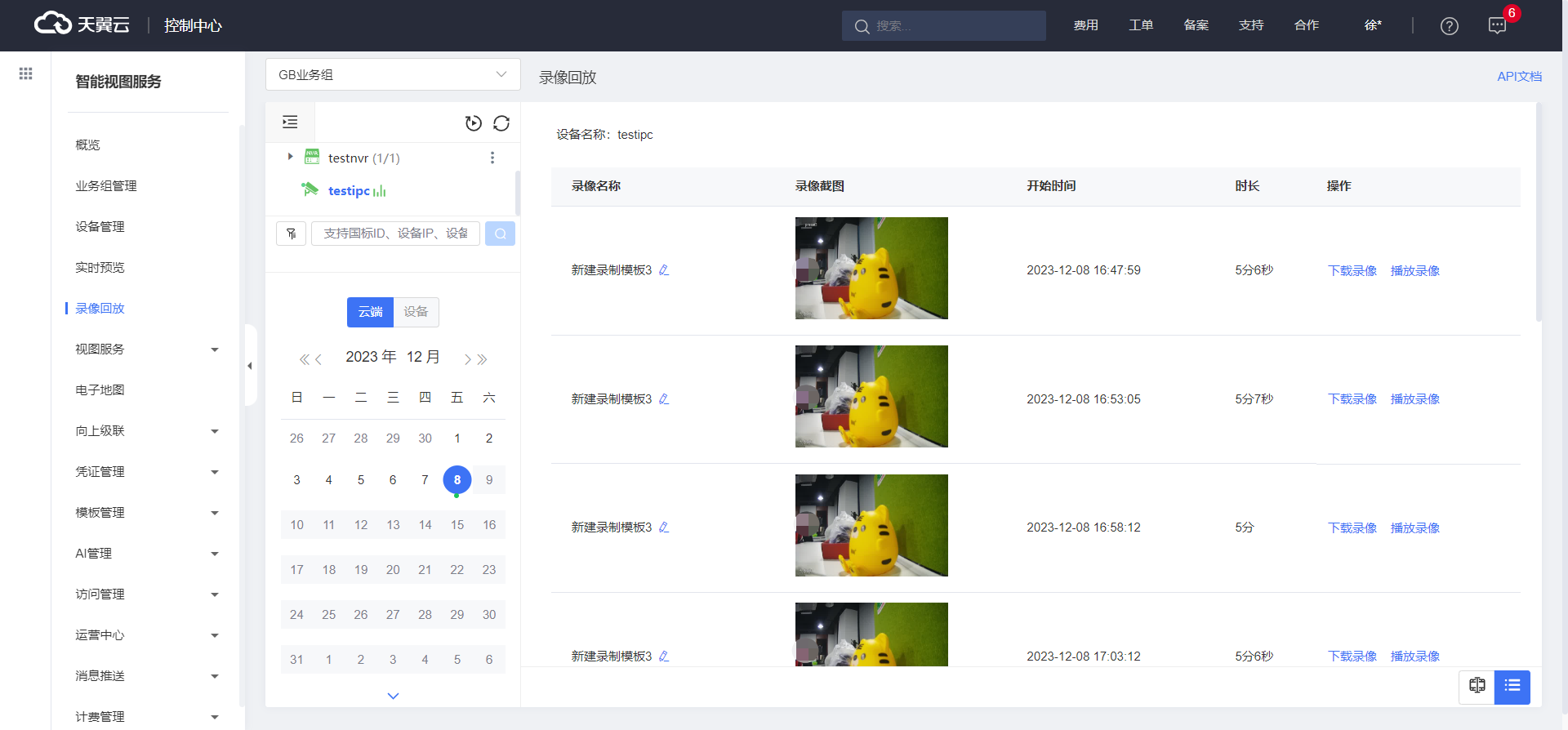Click the top search box

click(943, 25)
